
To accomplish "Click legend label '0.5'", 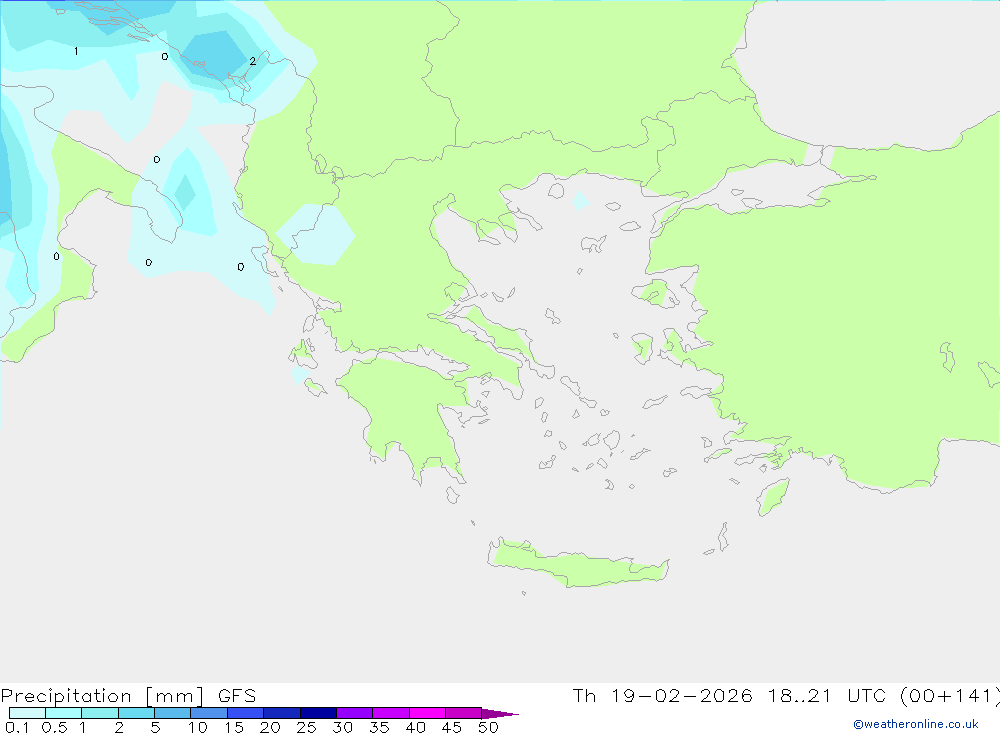I will (x=55, y=727).
